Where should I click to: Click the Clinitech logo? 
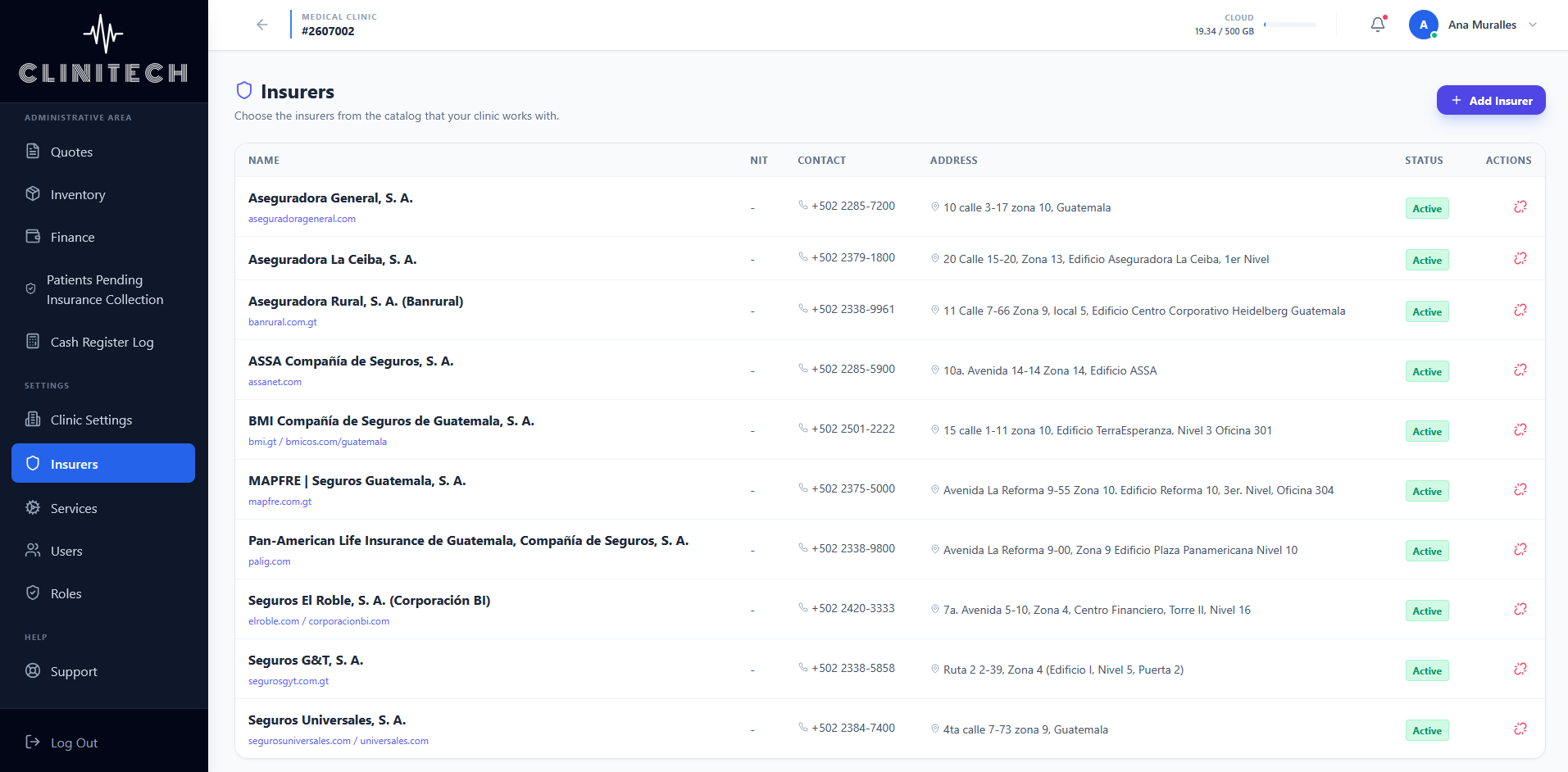[x=103, y=49]
